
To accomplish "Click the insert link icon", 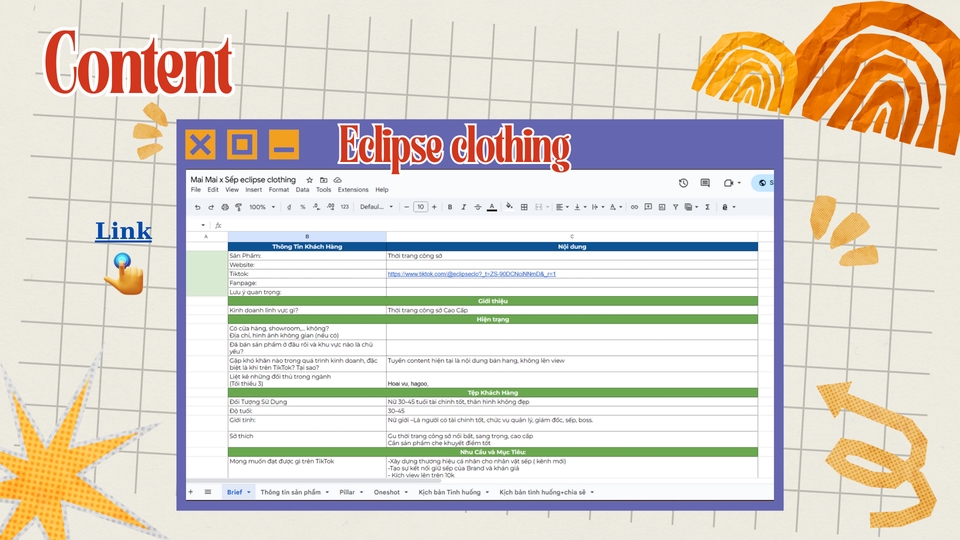I will (634, 207).
